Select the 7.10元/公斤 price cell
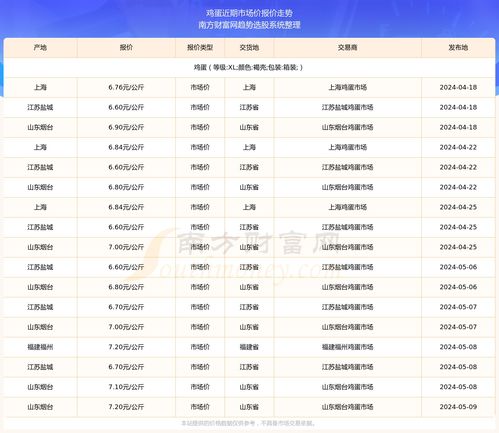 pos(126,387)
